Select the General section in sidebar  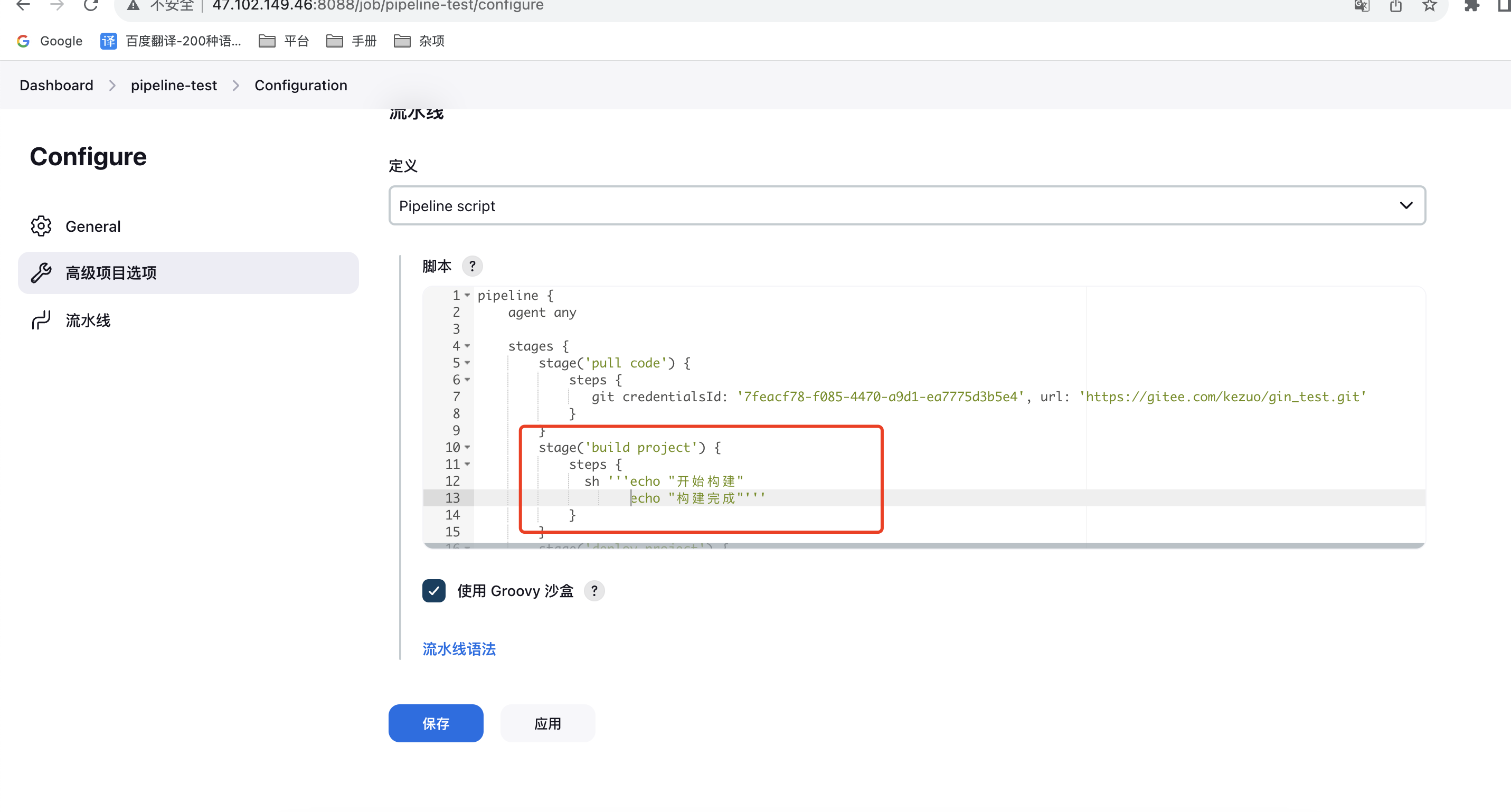coord(188,226)
